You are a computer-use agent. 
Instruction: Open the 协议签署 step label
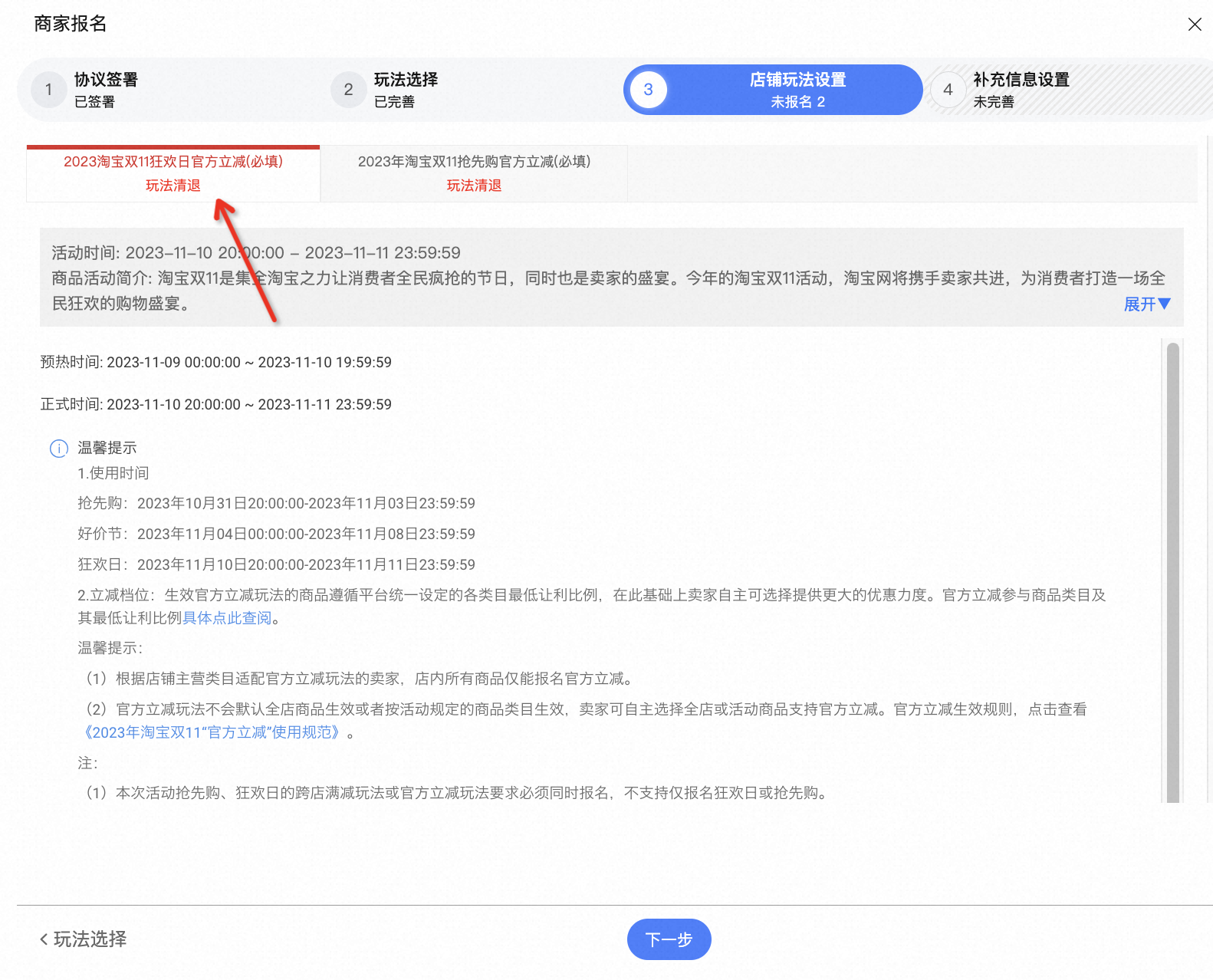[106, 80]
